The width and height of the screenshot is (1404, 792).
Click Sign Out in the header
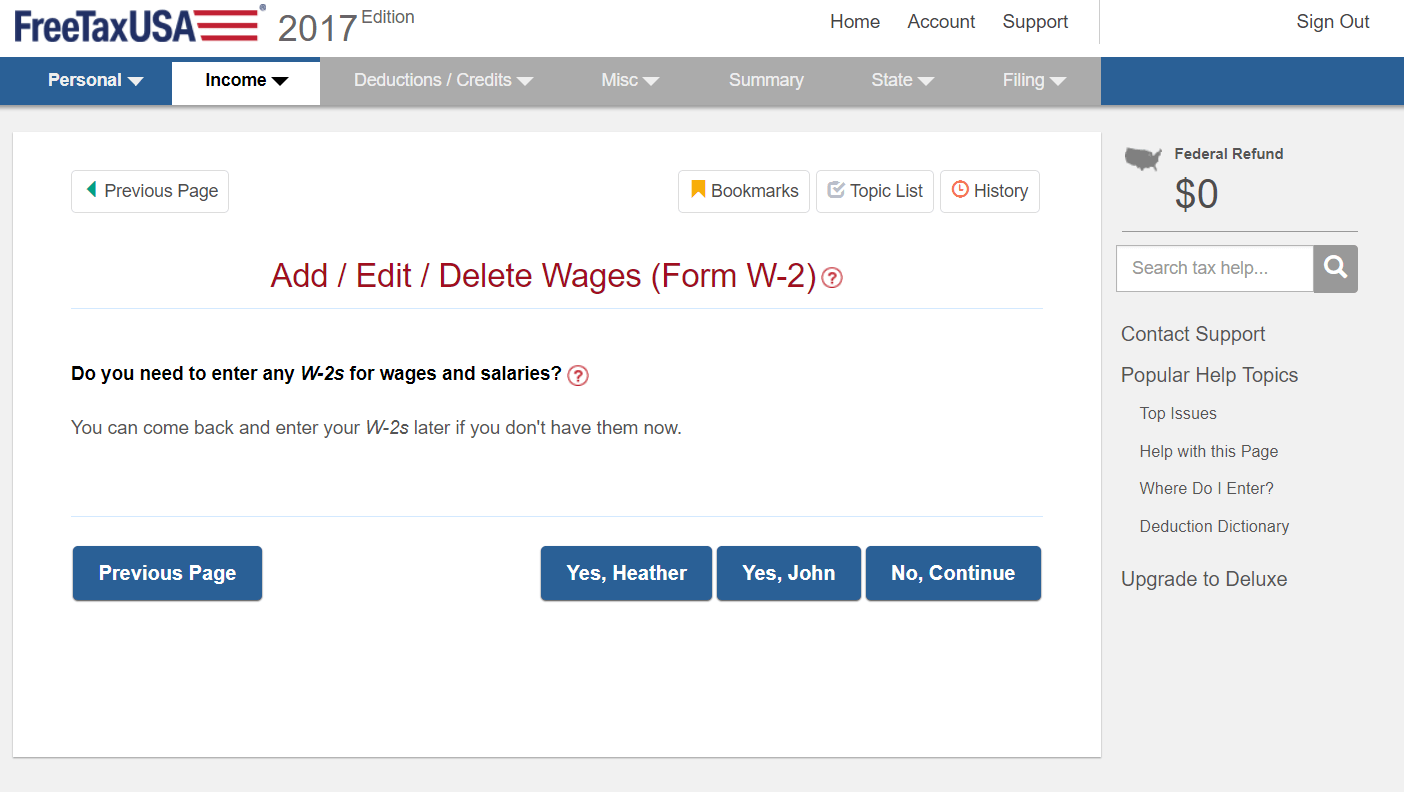coord(1333,22)
